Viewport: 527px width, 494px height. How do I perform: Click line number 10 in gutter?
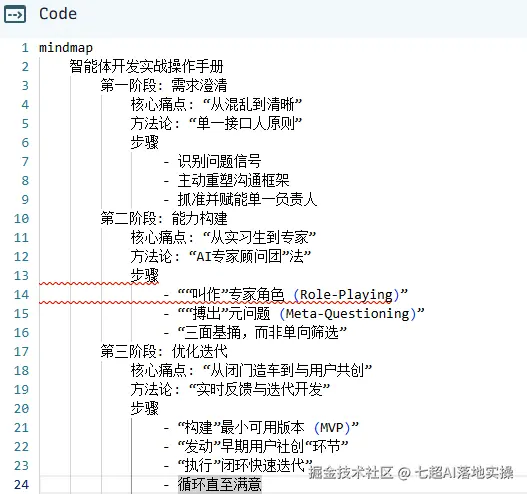[x=22, y=219]
